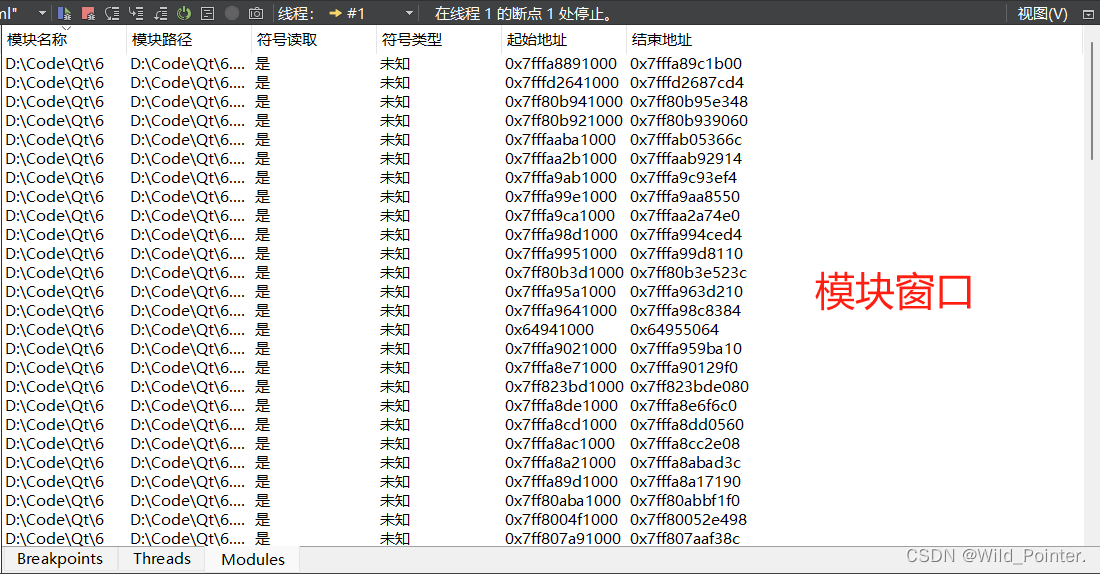Click 未知 symbol type in row 0x7fffa8ac1000

[x=395, y=443]
